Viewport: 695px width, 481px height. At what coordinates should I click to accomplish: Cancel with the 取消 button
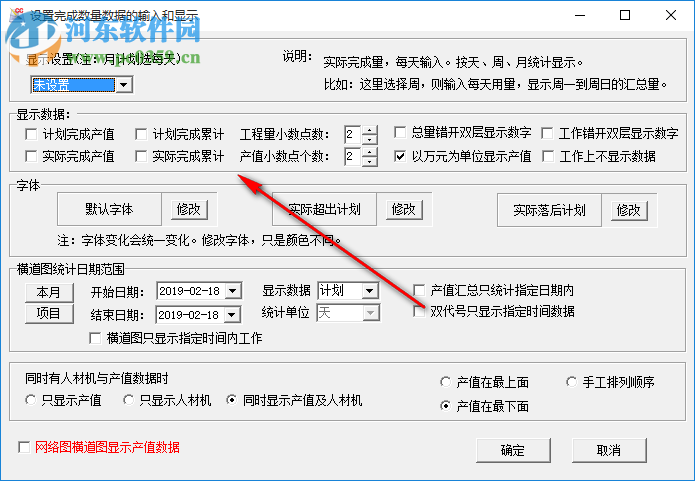pyautogui.click(x=609, y=450)
